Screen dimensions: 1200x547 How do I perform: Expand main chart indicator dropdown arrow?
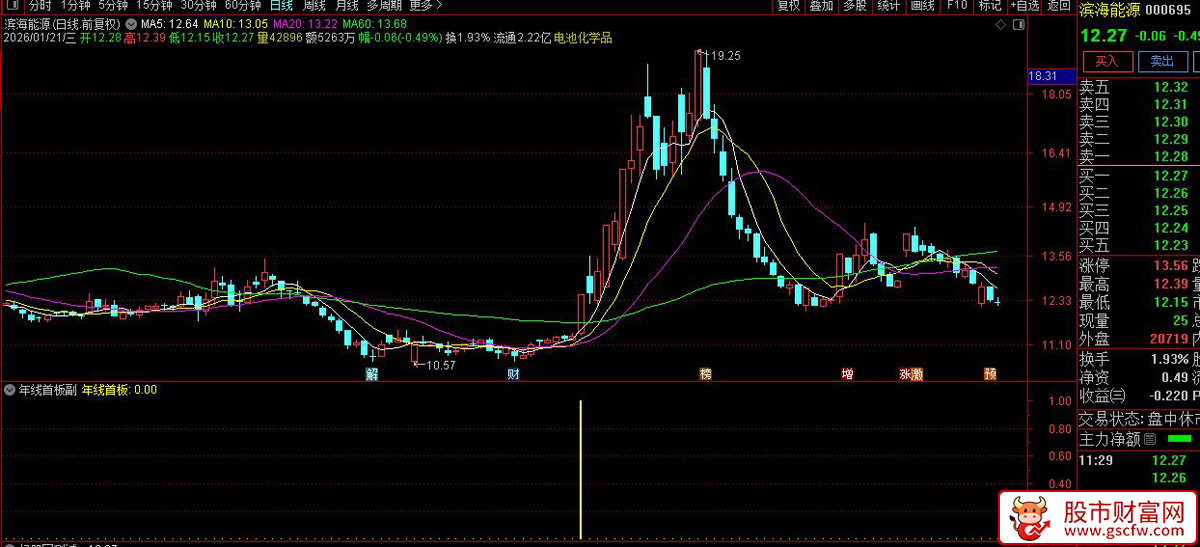click(130, 23)
